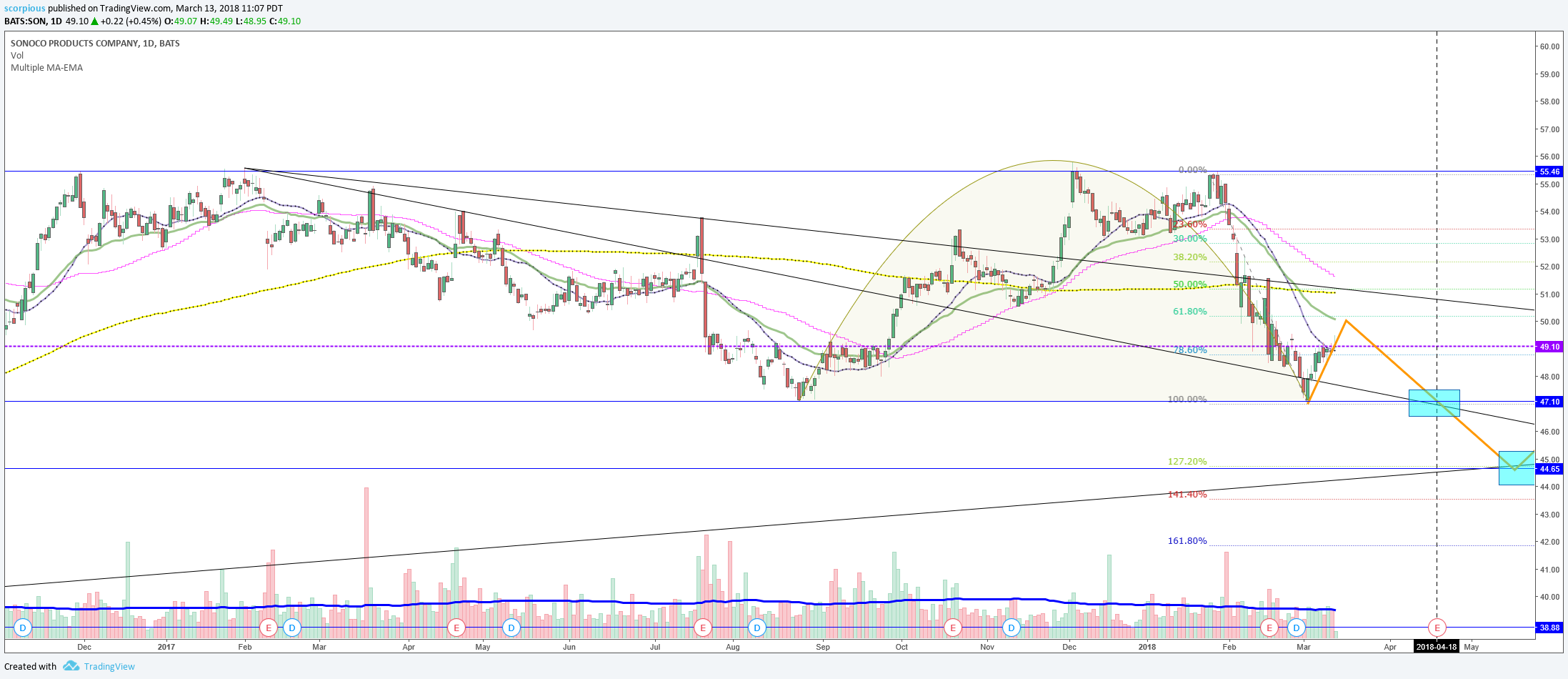Click earnings marker E after Feb 2018

coord(1269,628)
